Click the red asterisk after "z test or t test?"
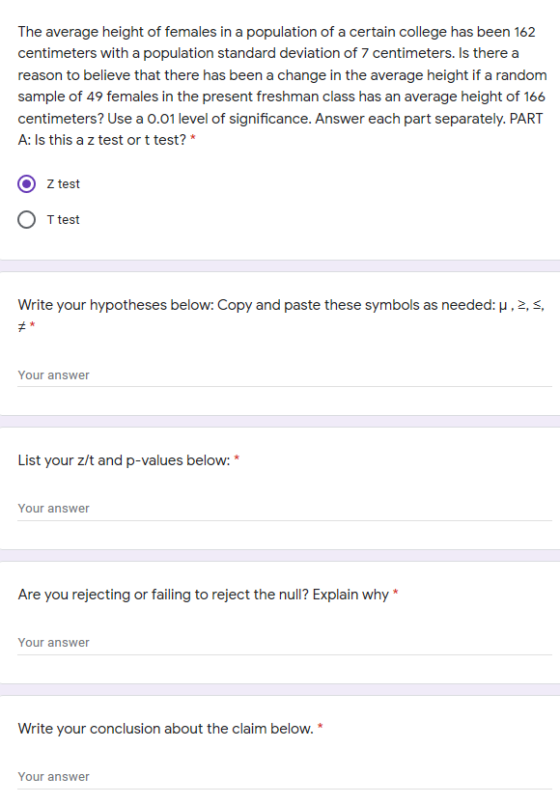Viewport: 560px width, 804px height. 193,138
